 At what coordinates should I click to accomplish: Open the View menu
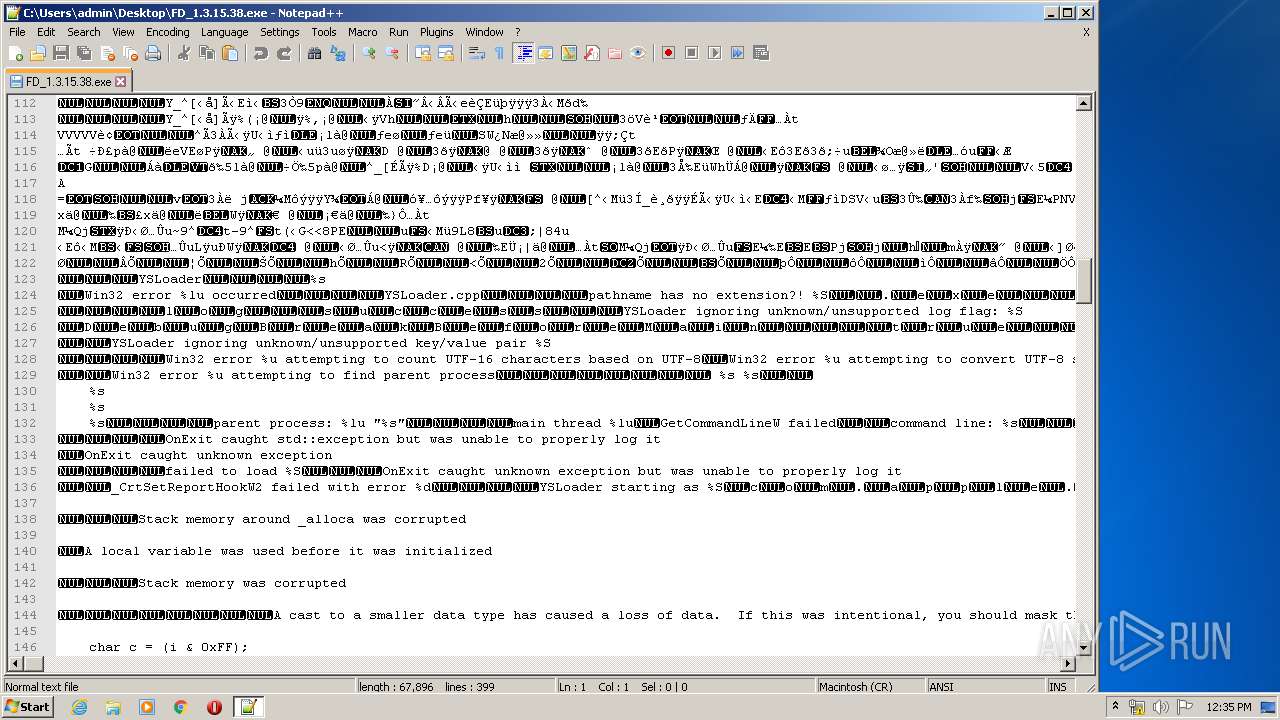123,32
